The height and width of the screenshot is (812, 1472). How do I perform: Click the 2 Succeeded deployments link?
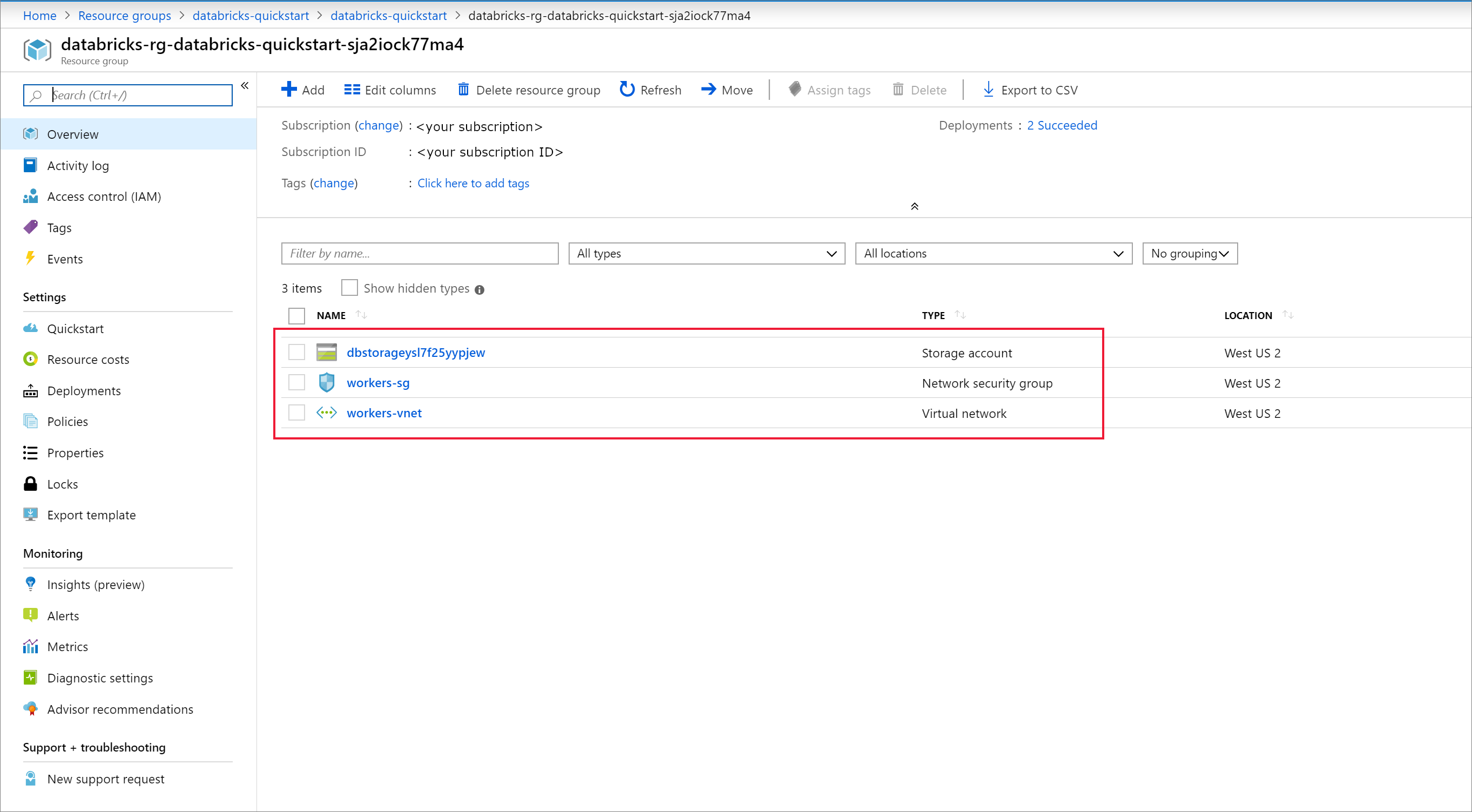1062,125
